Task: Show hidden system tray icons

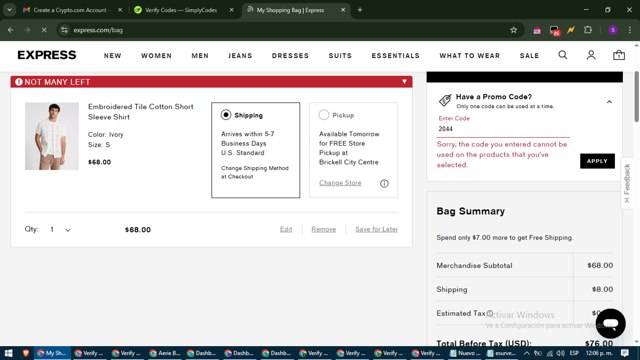Action: pyautogui.click(x=527, y=353)
